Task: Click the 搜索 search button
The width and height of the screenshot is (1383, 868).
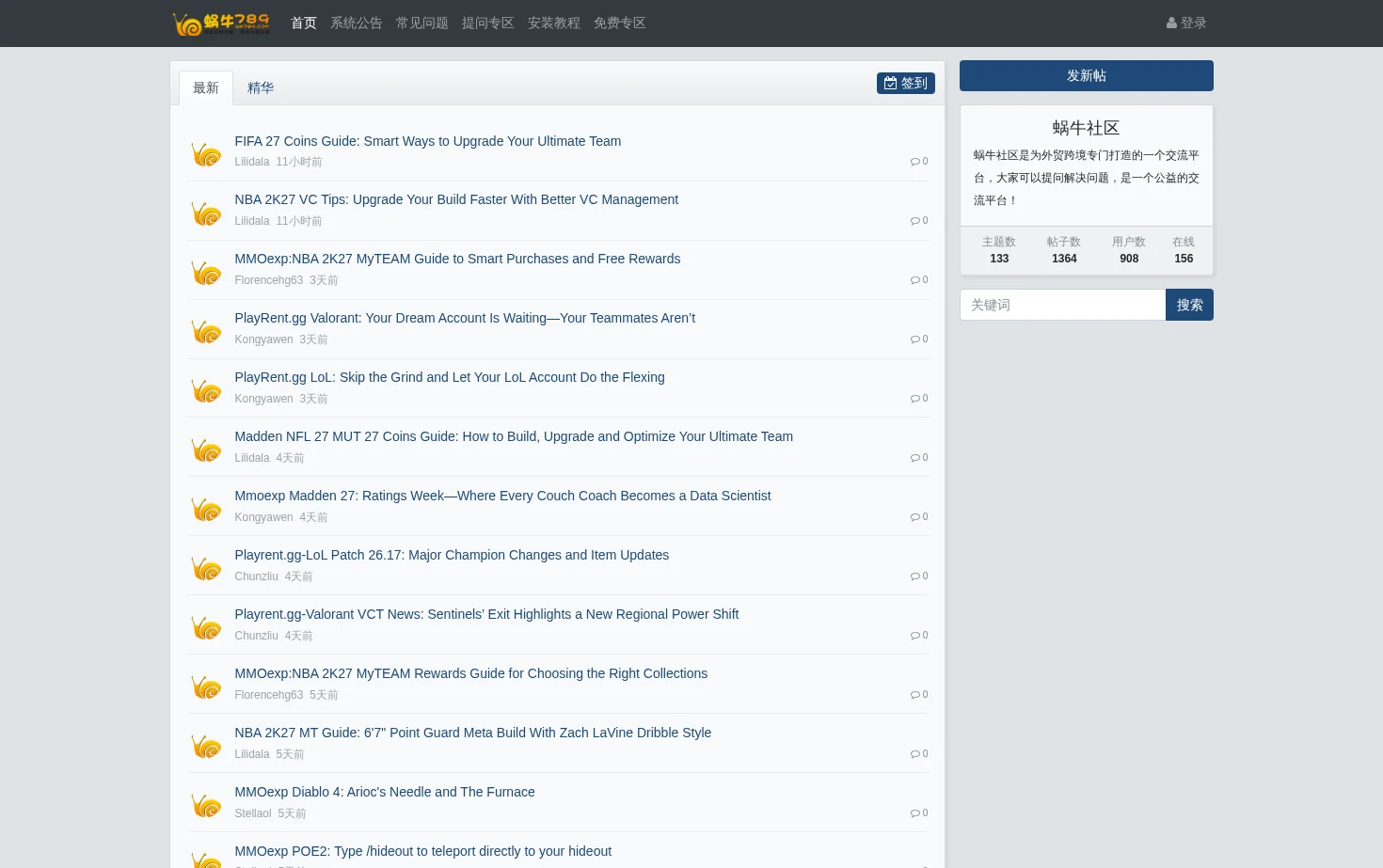Action: pyautogui.click(x=1189, y=305)
